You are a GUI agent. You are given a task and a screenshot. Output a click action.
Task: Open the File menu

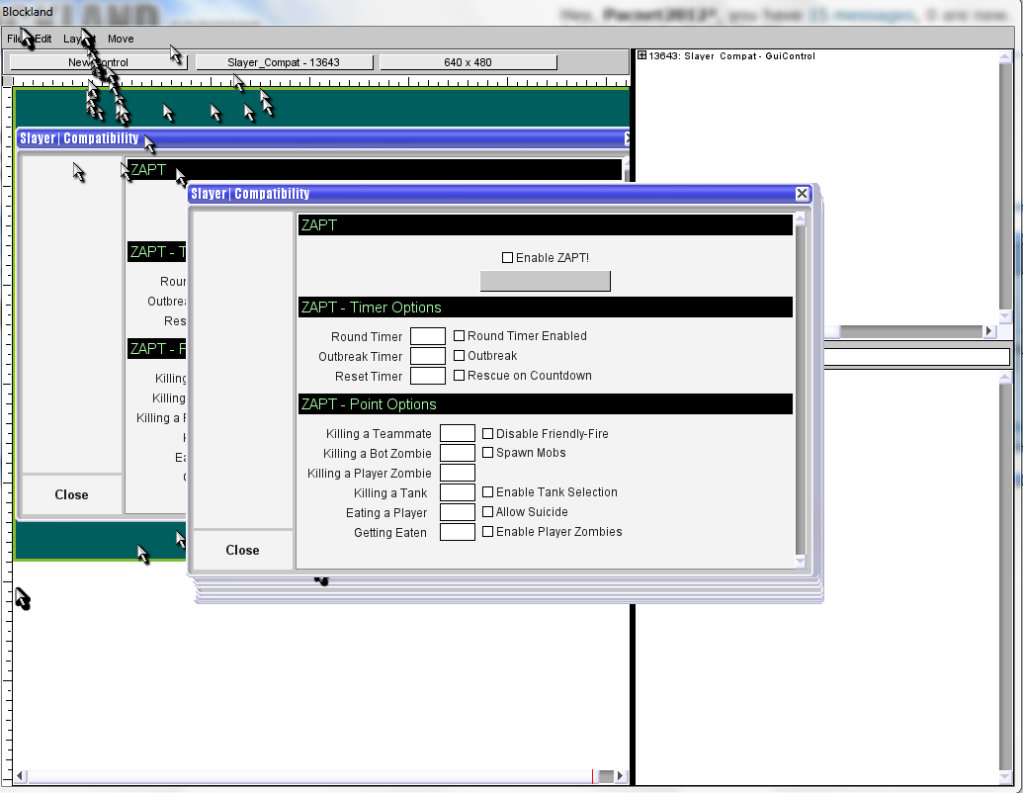coord(15,39)
